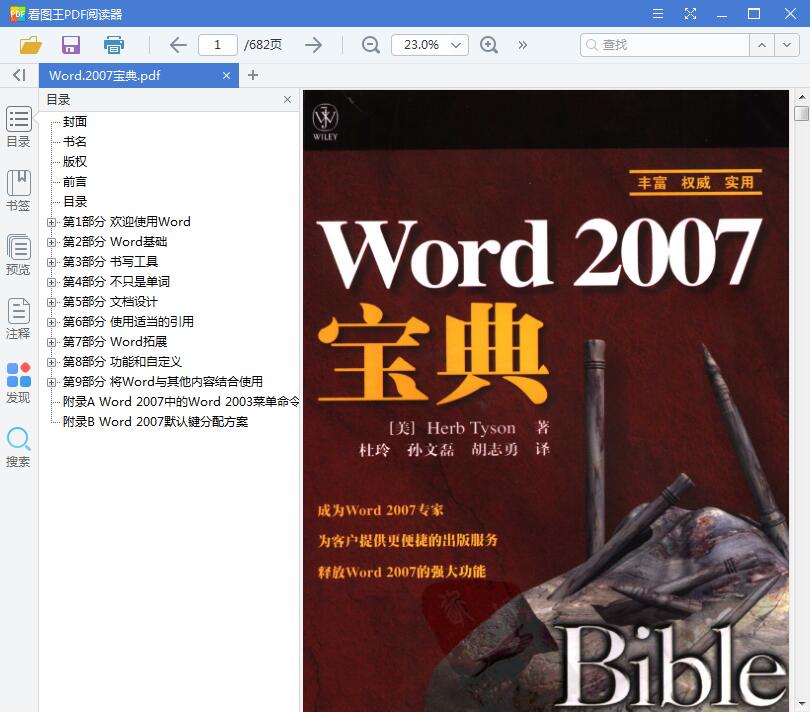Select 书名 in the outline
Image resolution: width=810 pixels, height=712 pixels.
tap(75, 142)
